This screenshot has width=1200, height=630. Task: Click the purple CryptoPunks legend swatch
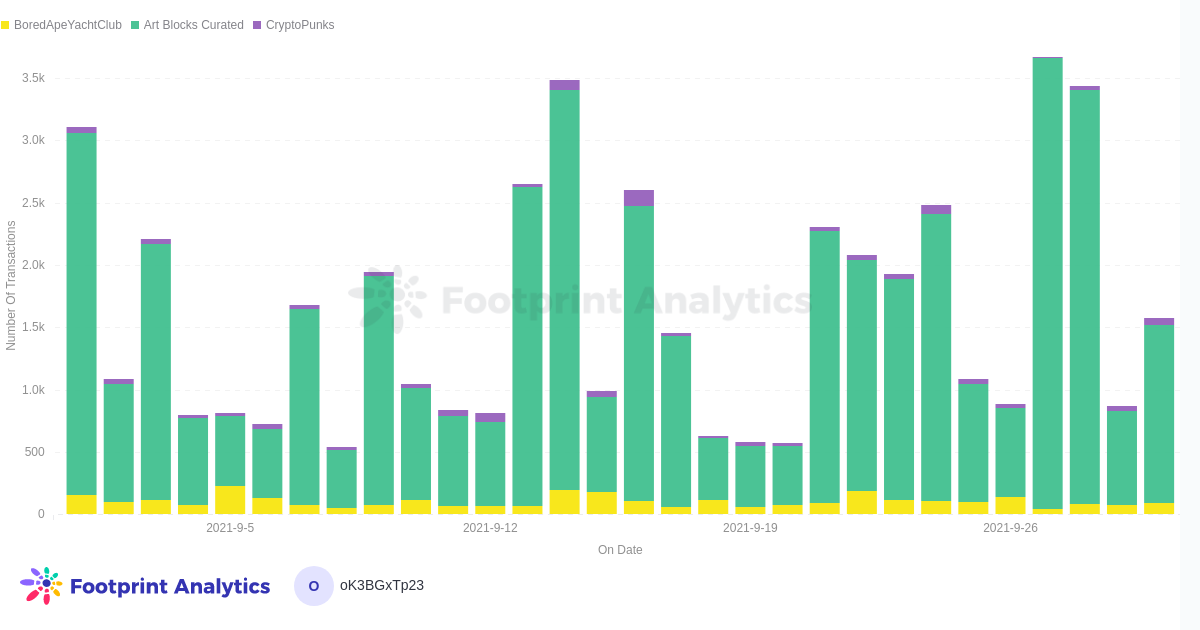257,25
